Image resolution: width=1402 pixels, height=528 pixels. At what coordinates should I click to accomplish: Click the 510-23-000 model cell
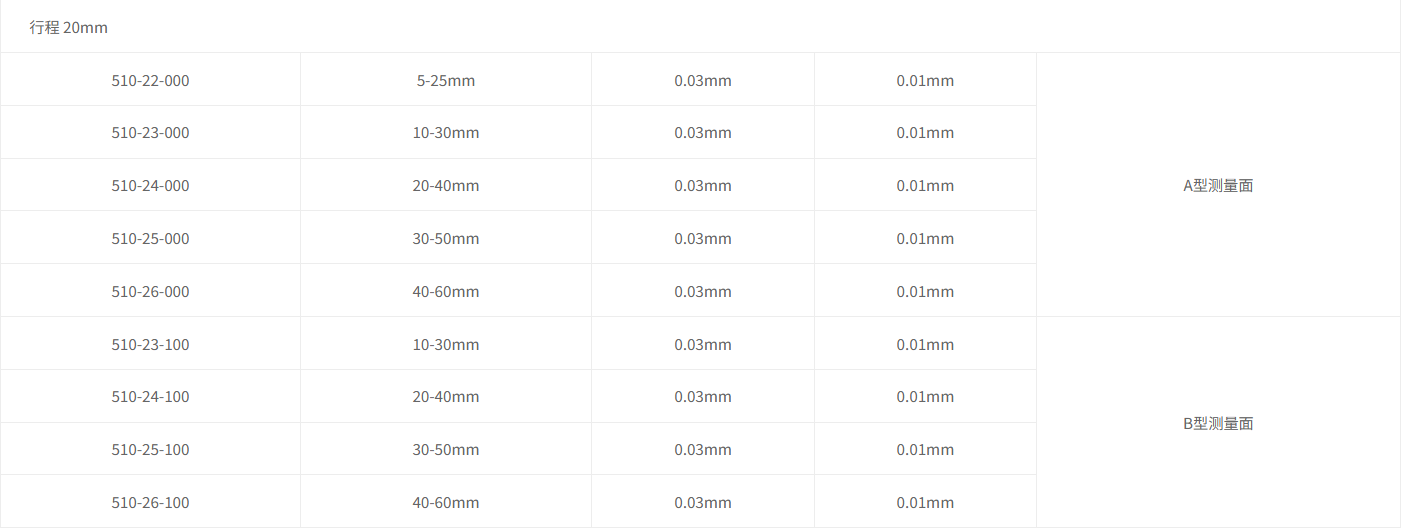pos(150,133)
